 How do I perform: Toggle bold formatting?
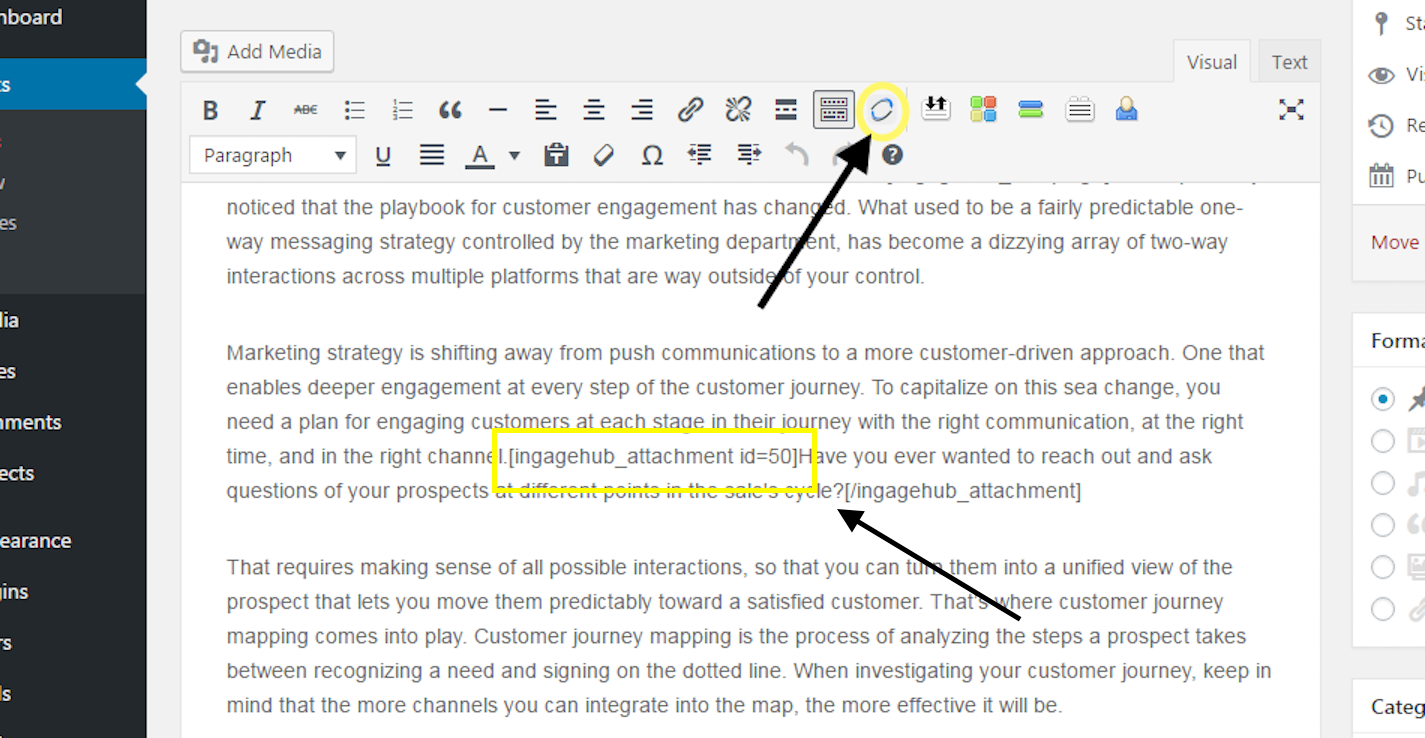pos(210,110)
